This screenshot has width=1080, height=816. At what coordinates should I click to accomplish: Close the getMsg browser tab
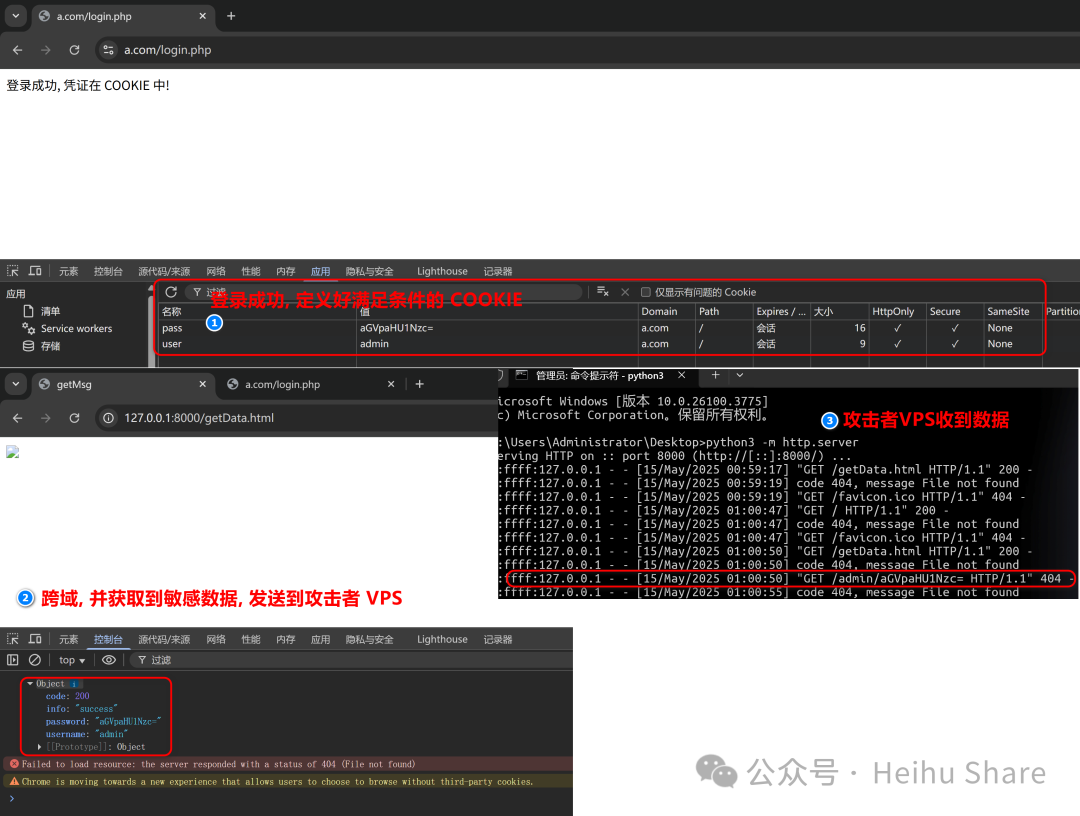click(x=202, y=384)
